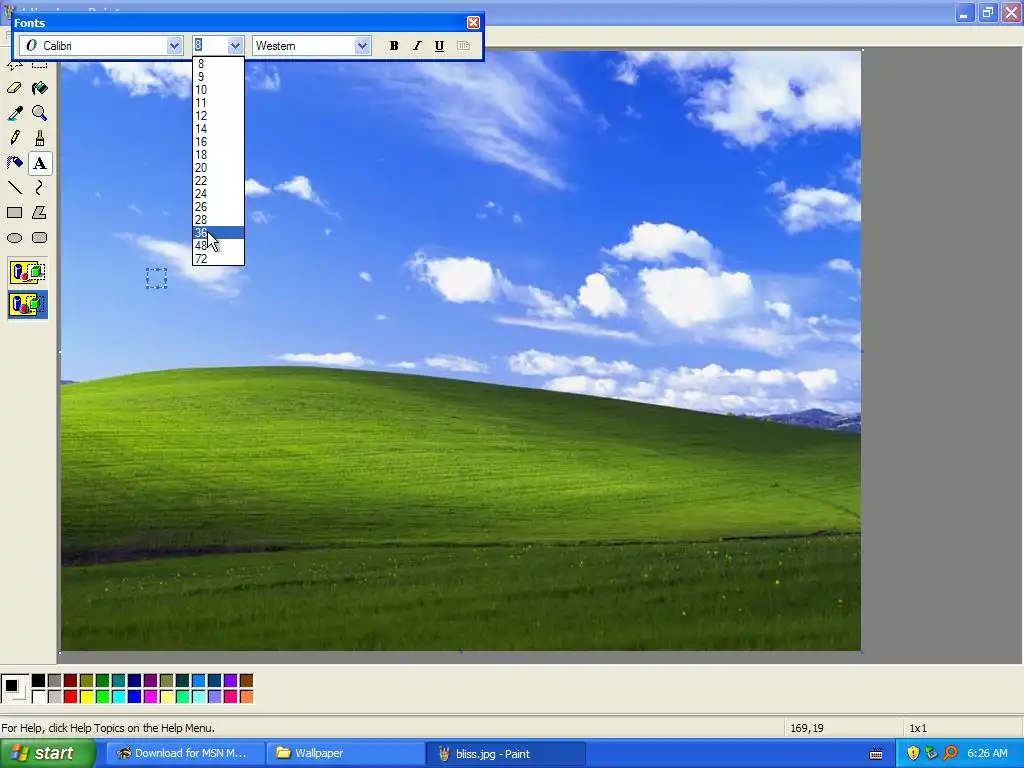This screenshot has height=768, width=1024.
Task: Select the opaque background draw option
Action: [x=27, y=272]
